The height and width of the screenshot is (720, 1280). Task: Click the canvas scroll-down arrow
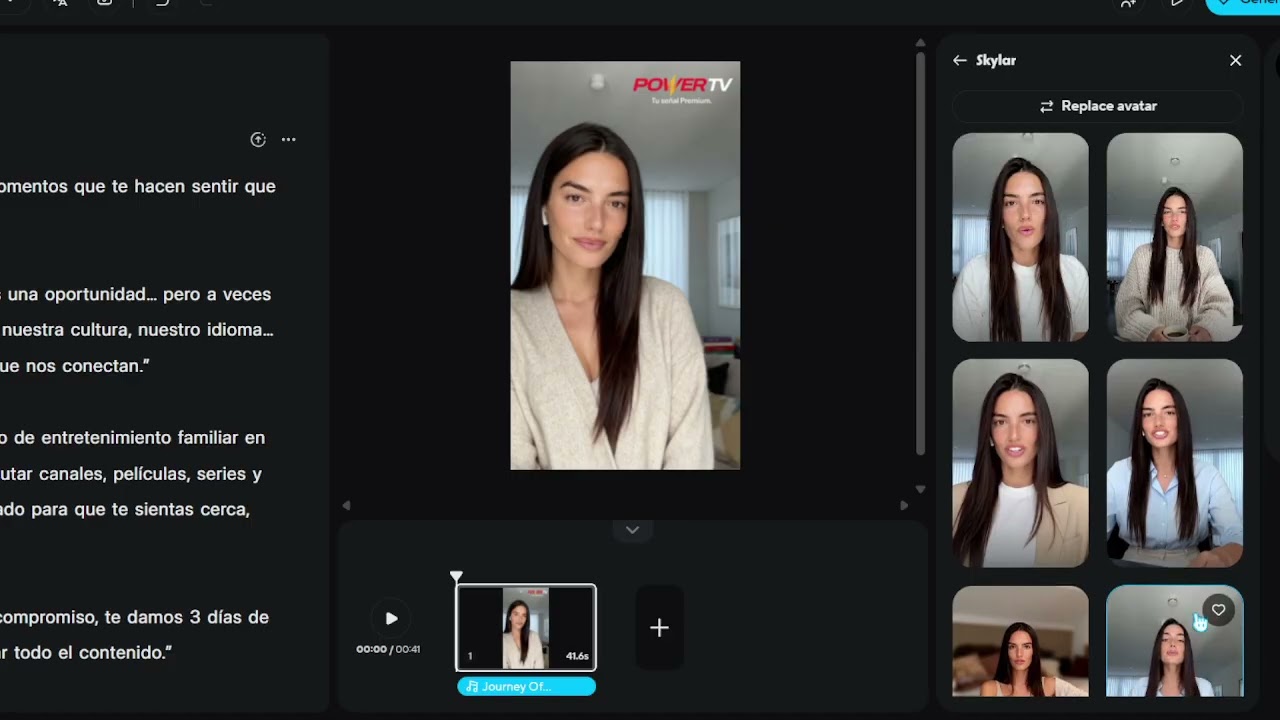[920, 489]
